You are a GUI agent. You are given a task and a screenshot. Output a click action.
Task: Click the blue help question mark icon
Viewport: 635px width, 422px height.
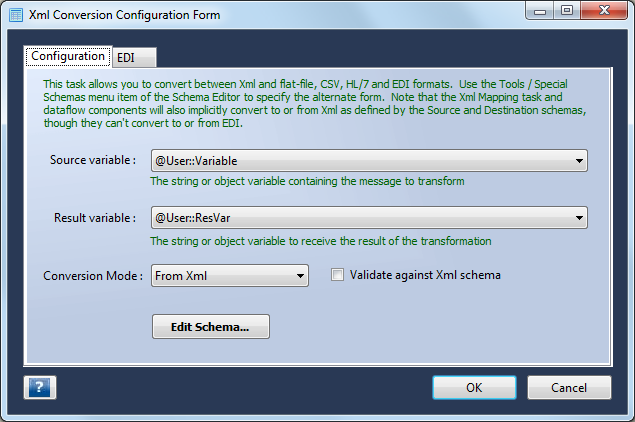coord(40,388)
